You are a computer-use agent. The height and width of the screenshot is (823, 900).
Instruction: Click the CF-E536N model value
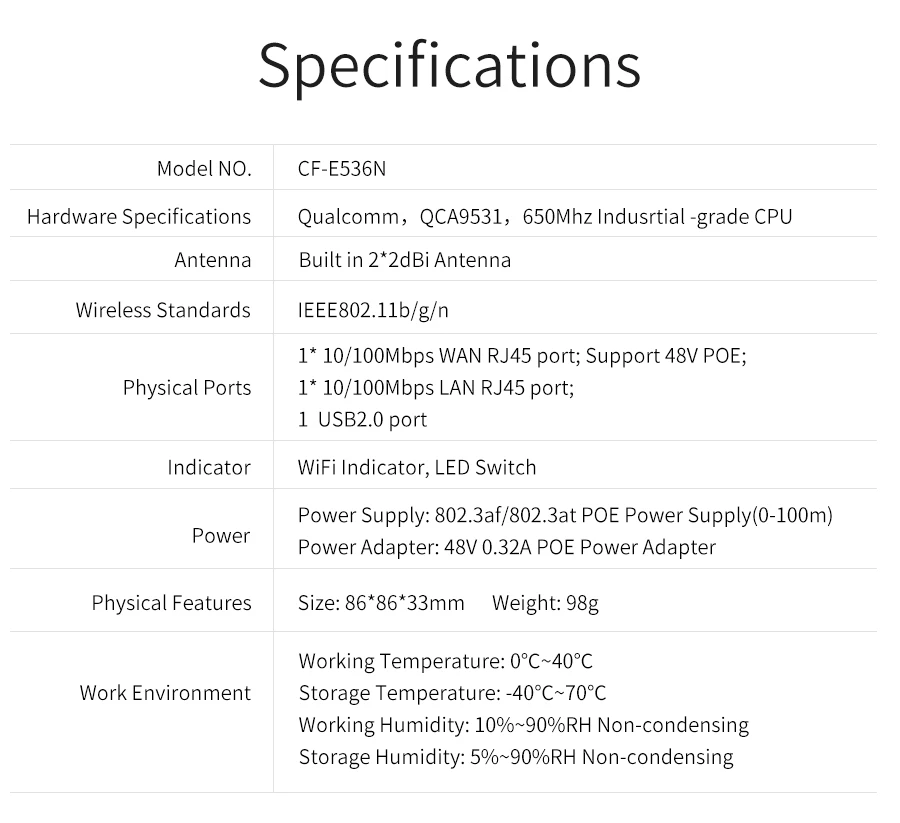342,169
